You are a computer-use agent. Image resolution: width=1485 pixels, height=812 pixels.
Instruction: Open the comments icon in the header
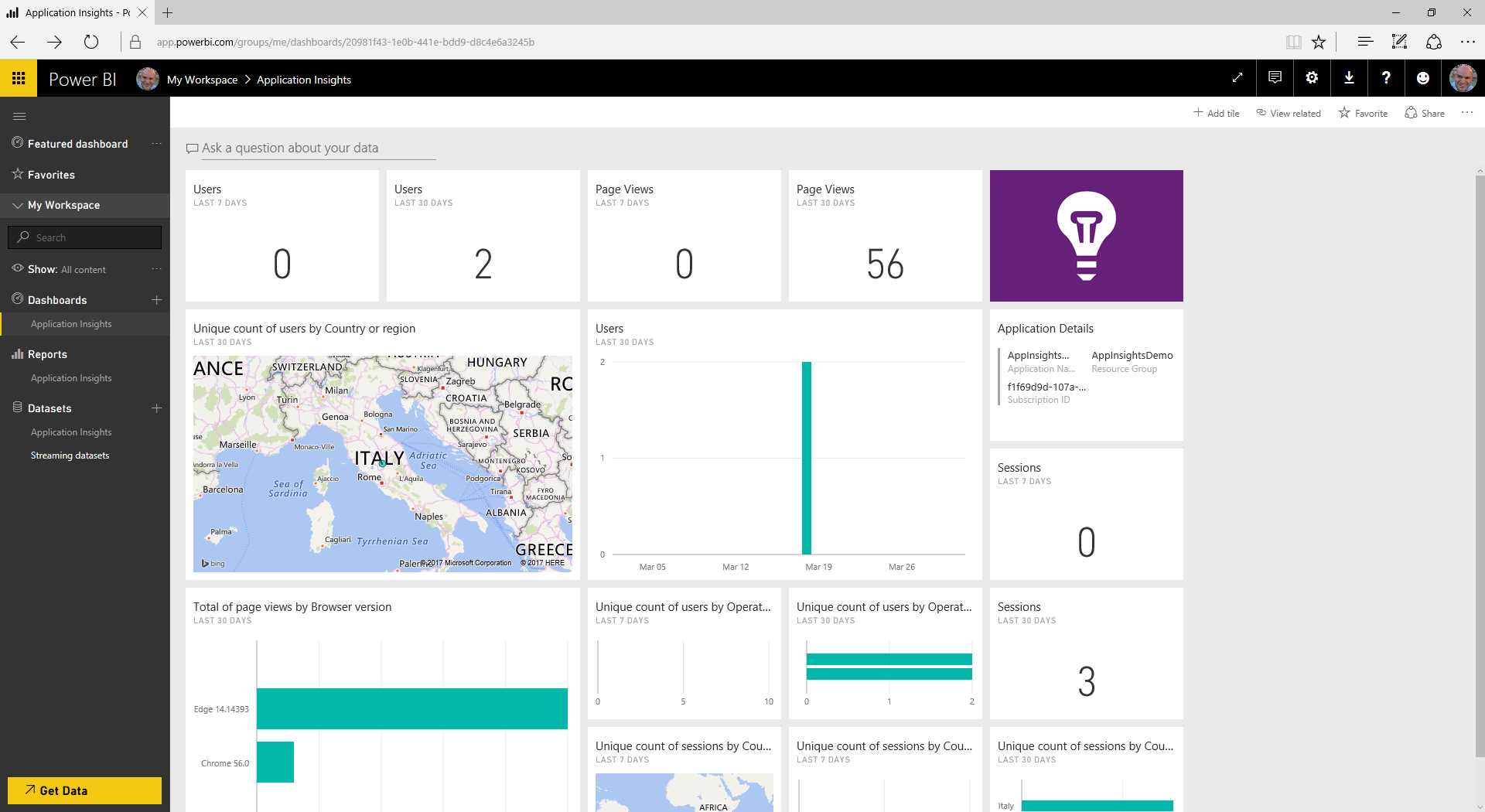pos(1274,78)
